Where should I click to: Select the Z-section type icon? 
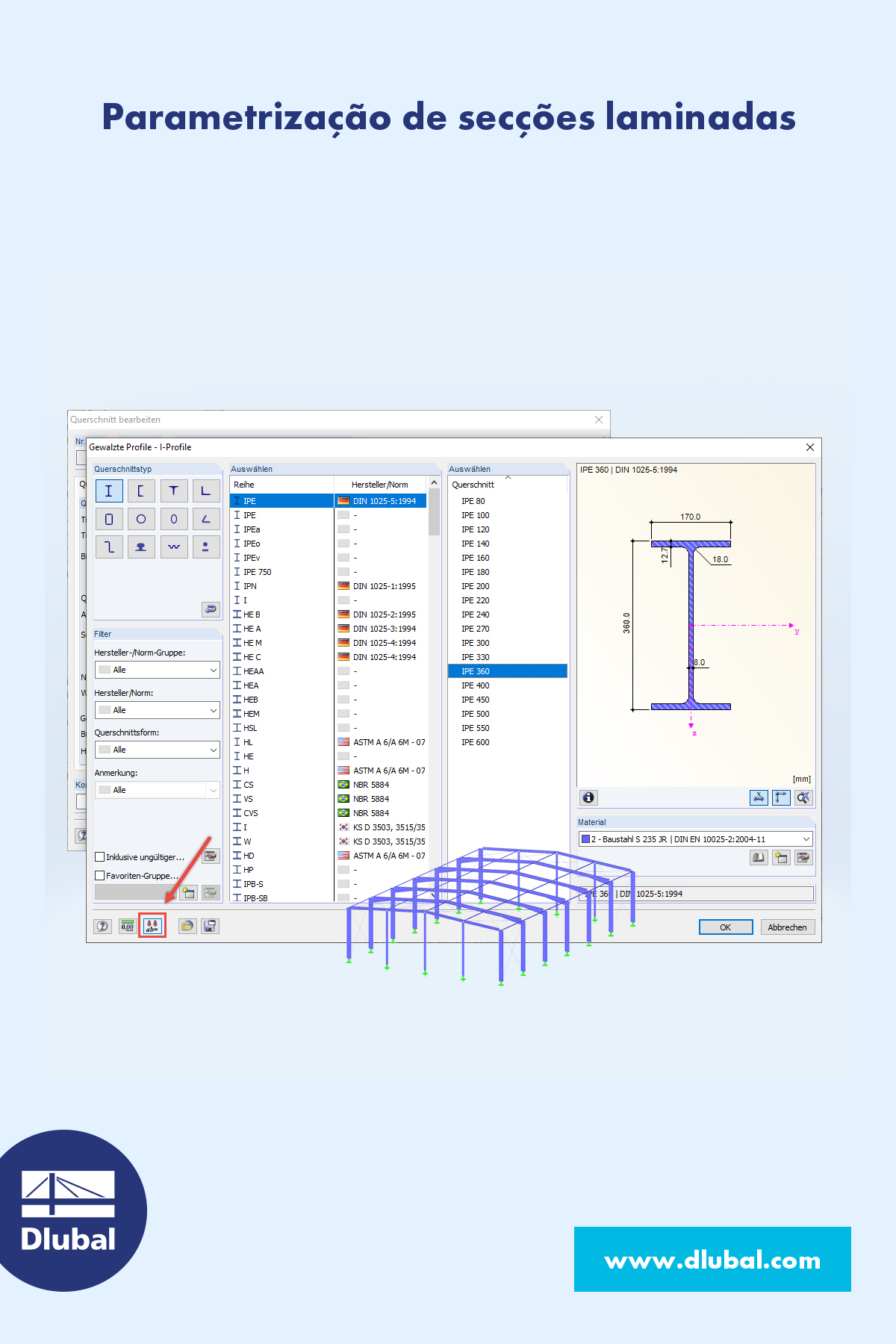109,547
